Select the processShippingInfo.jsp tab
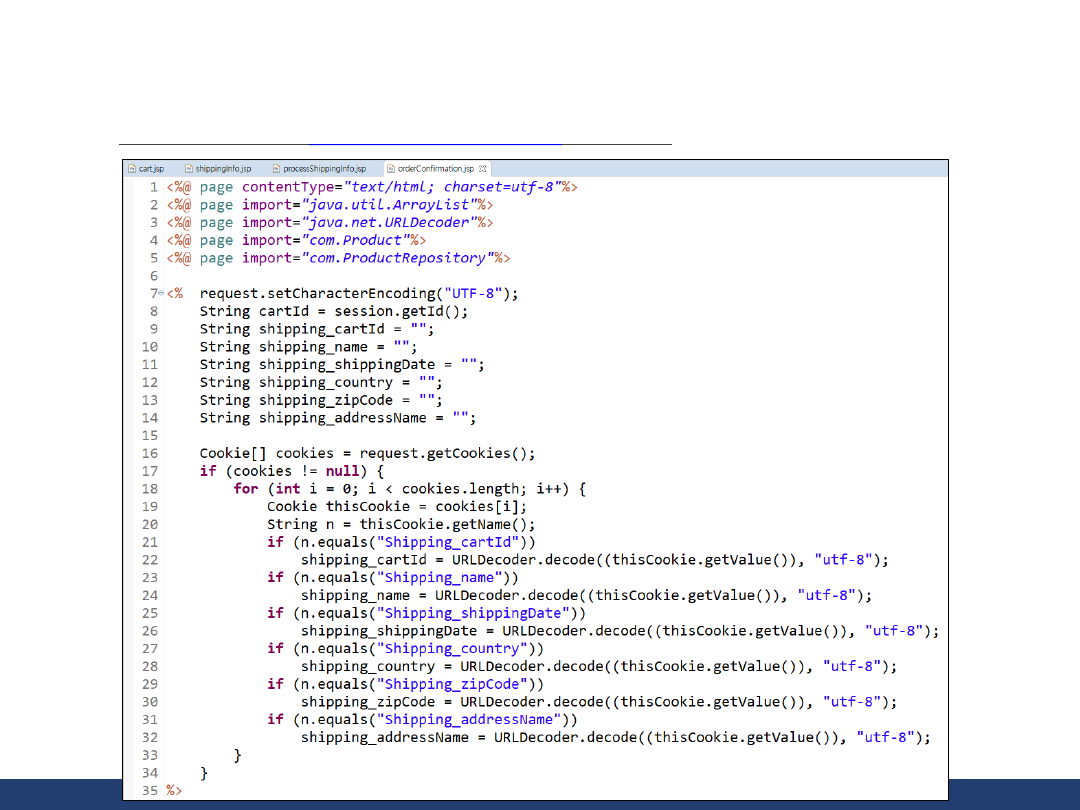 (324, 169)
